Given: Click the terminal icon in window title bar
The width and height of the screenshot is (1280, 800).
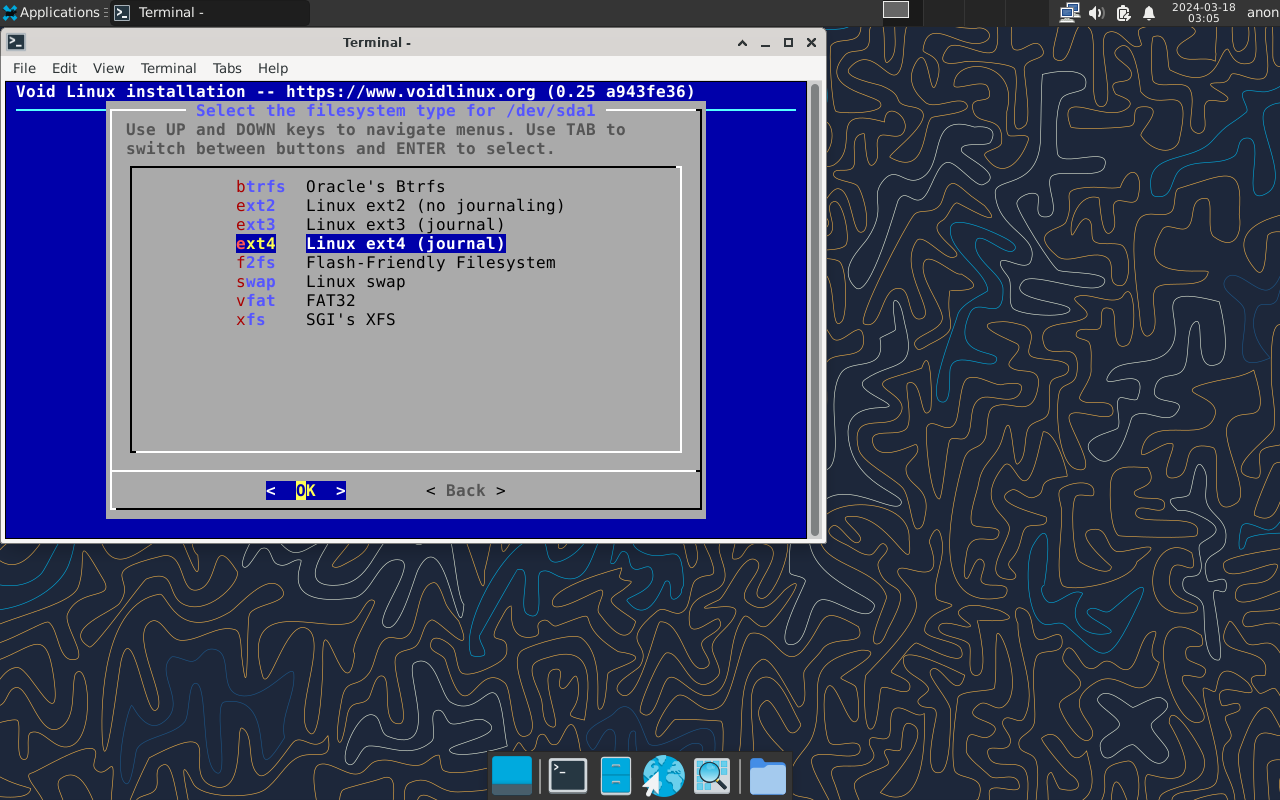Looking at the screenshot, I should click(x=15, y=42).
